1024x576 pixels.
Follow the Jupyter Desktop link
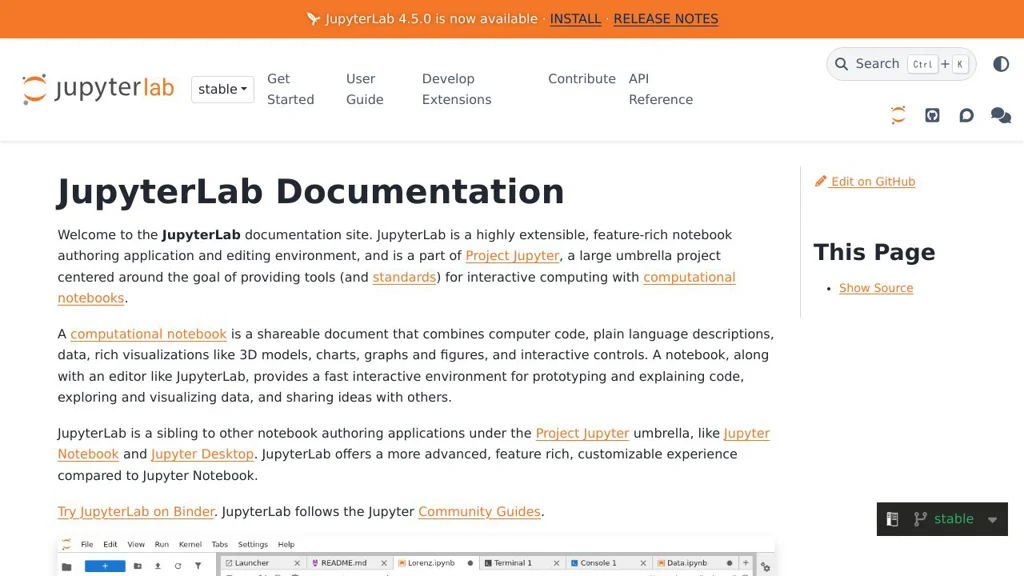pyautogui.click(x=202, y=454)
